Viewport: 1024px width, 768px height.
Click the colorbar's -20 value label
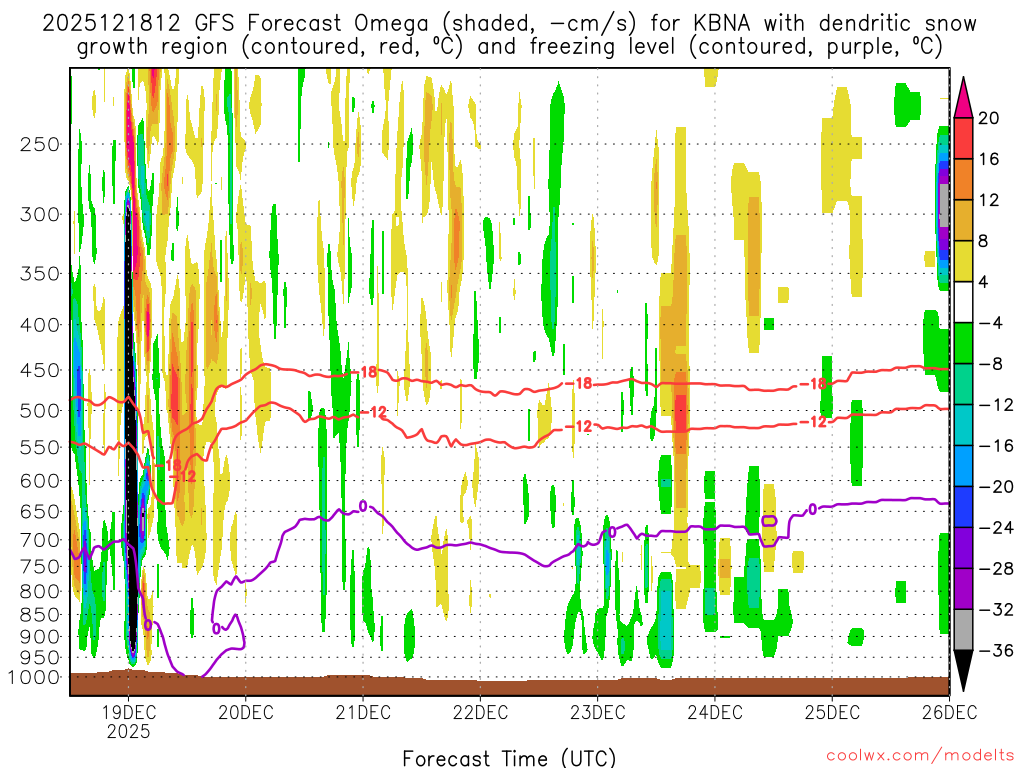point(996,487)
